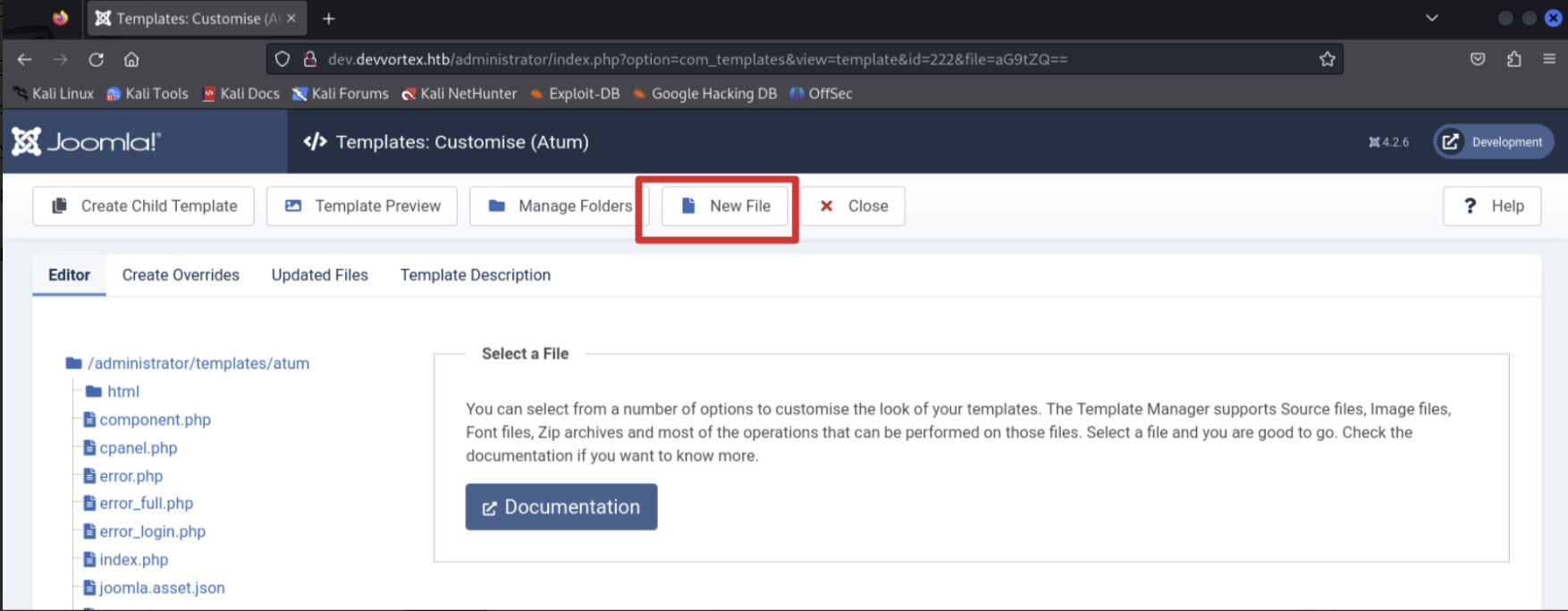Open error_login.php in the file tree

(152, 531)
